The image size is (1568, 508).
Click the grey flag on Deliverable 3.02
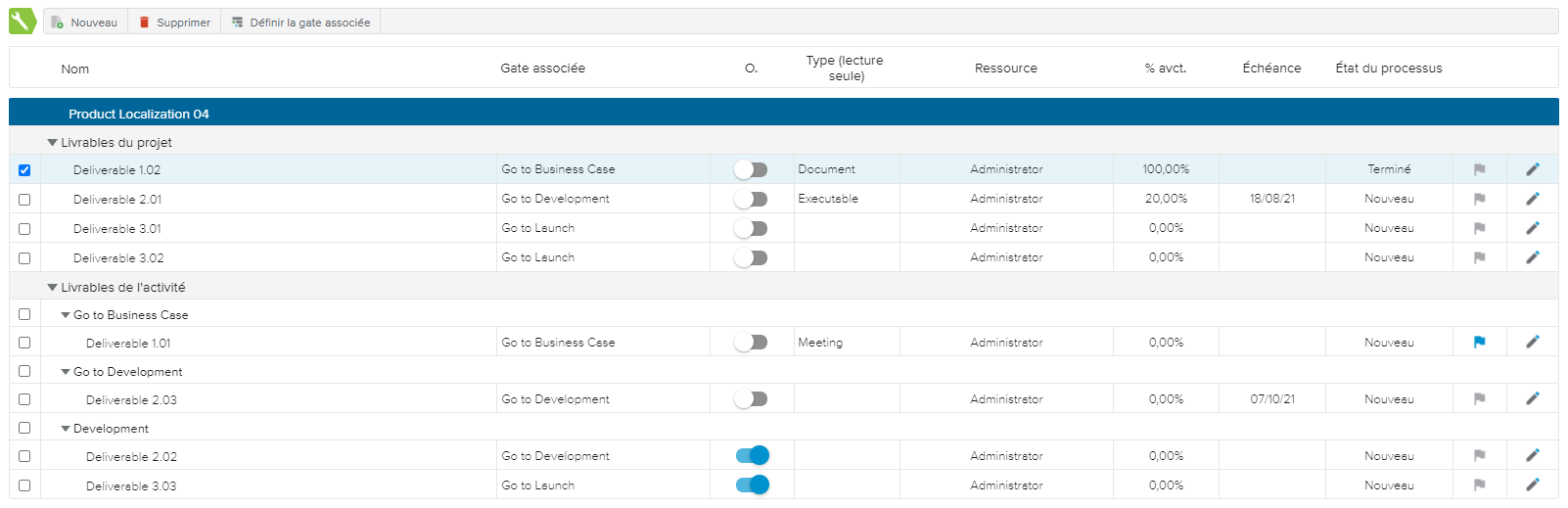[1479, 257]
